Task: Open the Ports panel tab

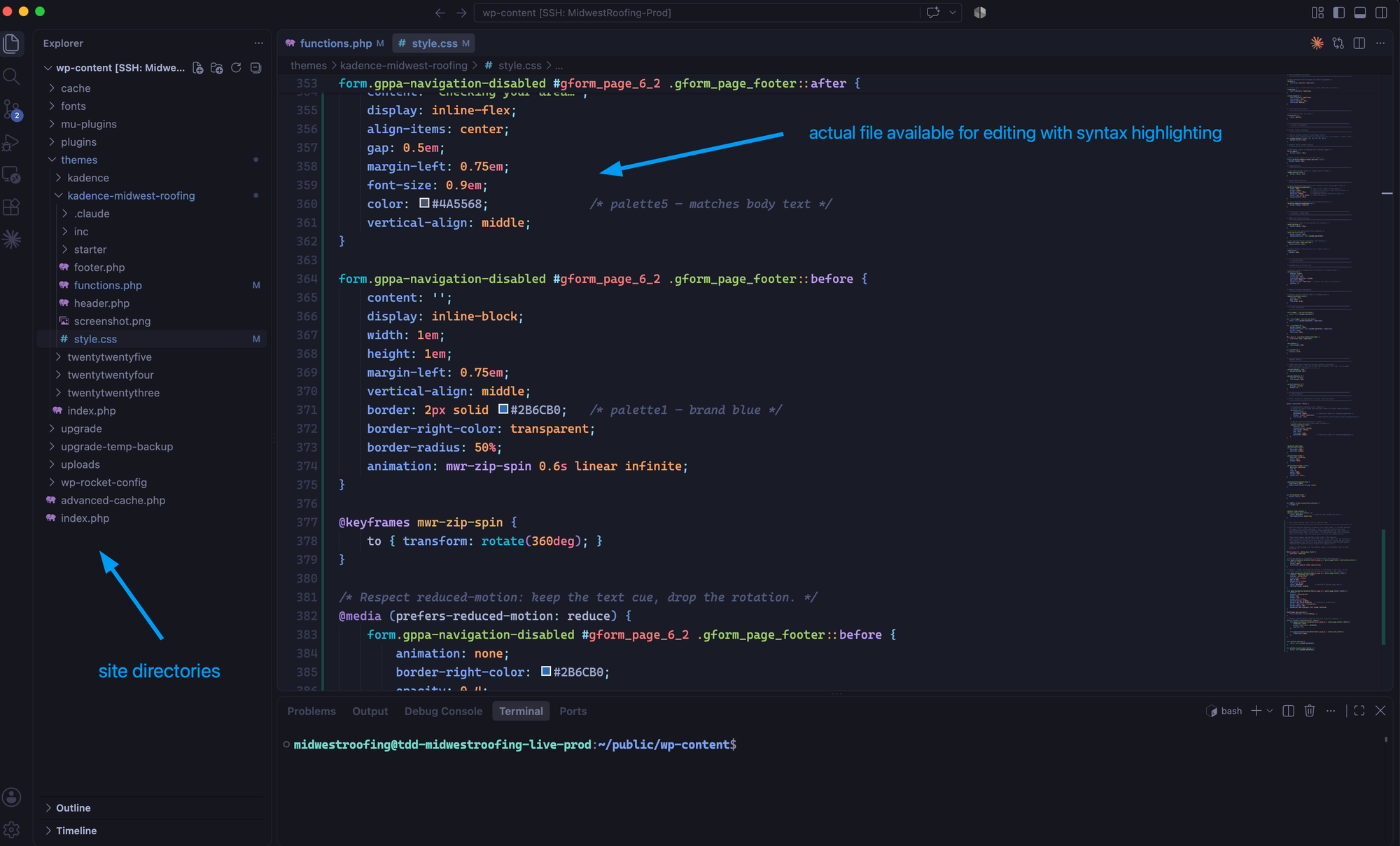Action: click(573, 711)
